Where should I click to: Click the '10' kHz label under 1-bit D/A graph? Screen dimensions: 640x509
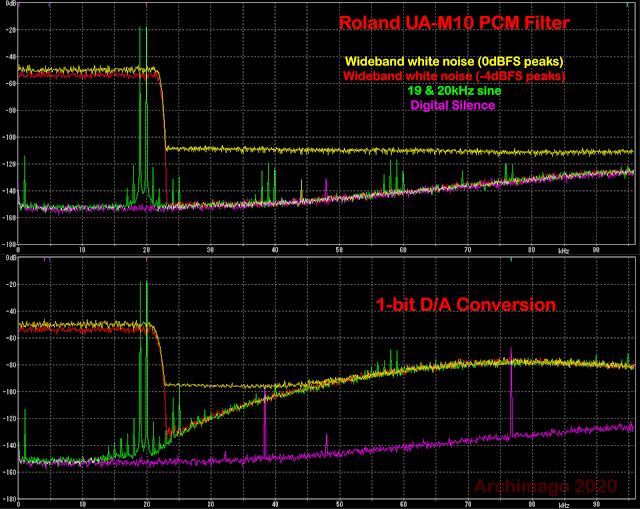click(82, 505)
